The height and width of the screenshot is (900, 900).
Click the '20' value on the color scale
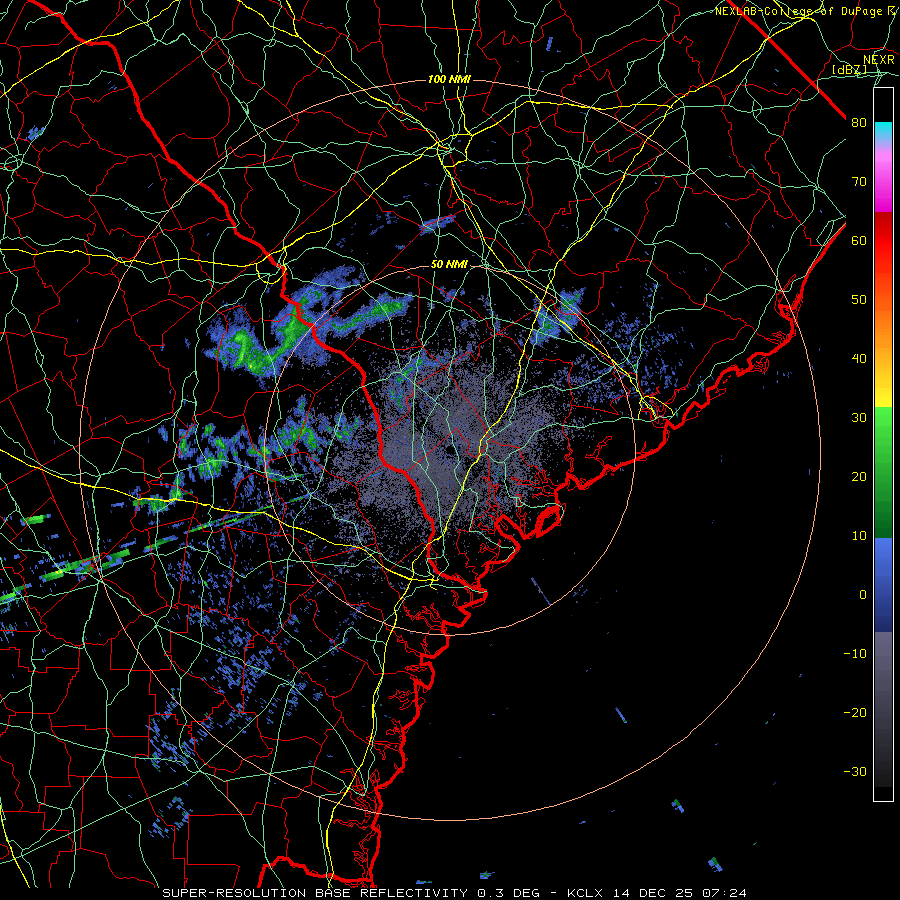[859, 477]
